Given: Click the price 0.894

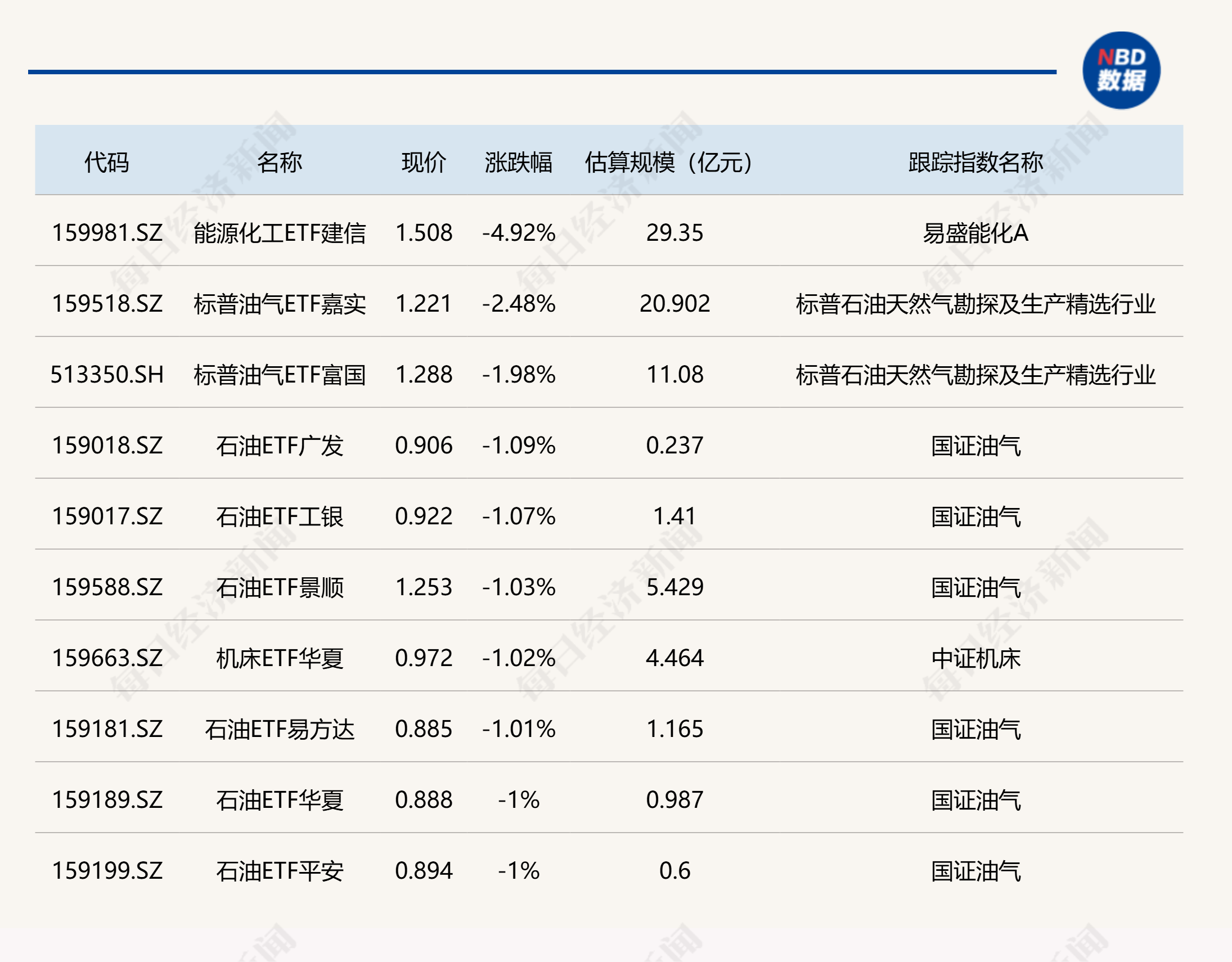Looking at the screenshot, I should 424,871.
